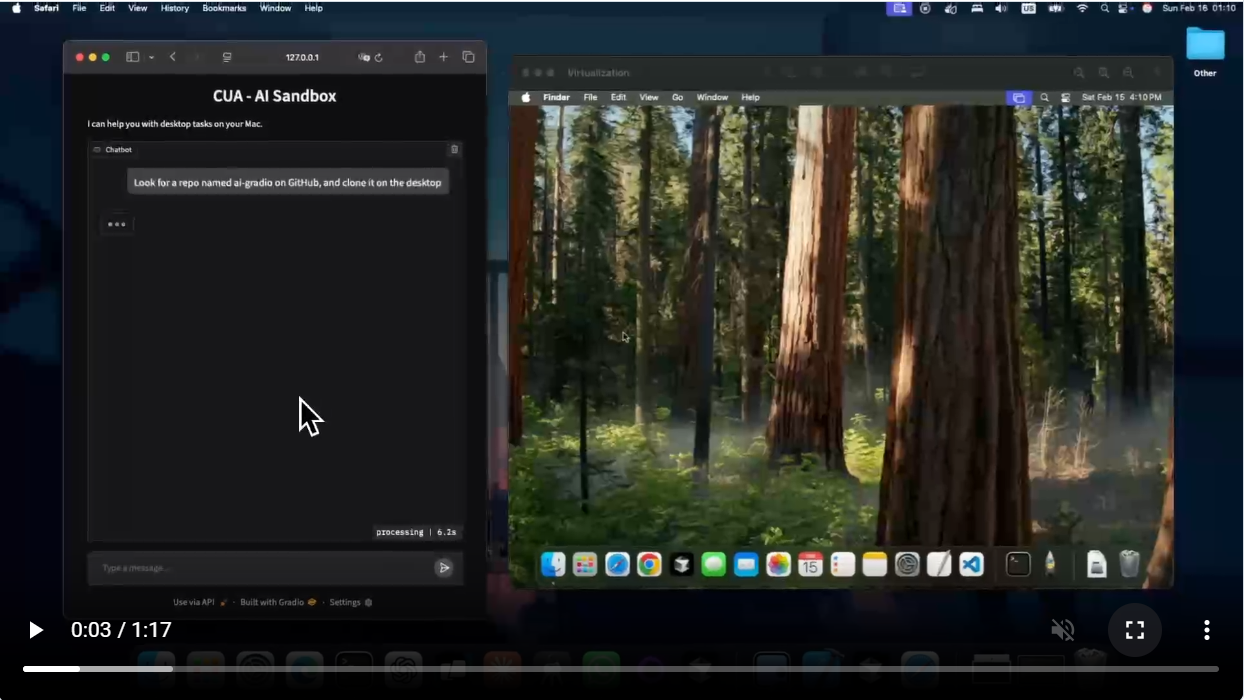Open System Settings in the VM dock

pyautogui.click(x=907, y=564)
